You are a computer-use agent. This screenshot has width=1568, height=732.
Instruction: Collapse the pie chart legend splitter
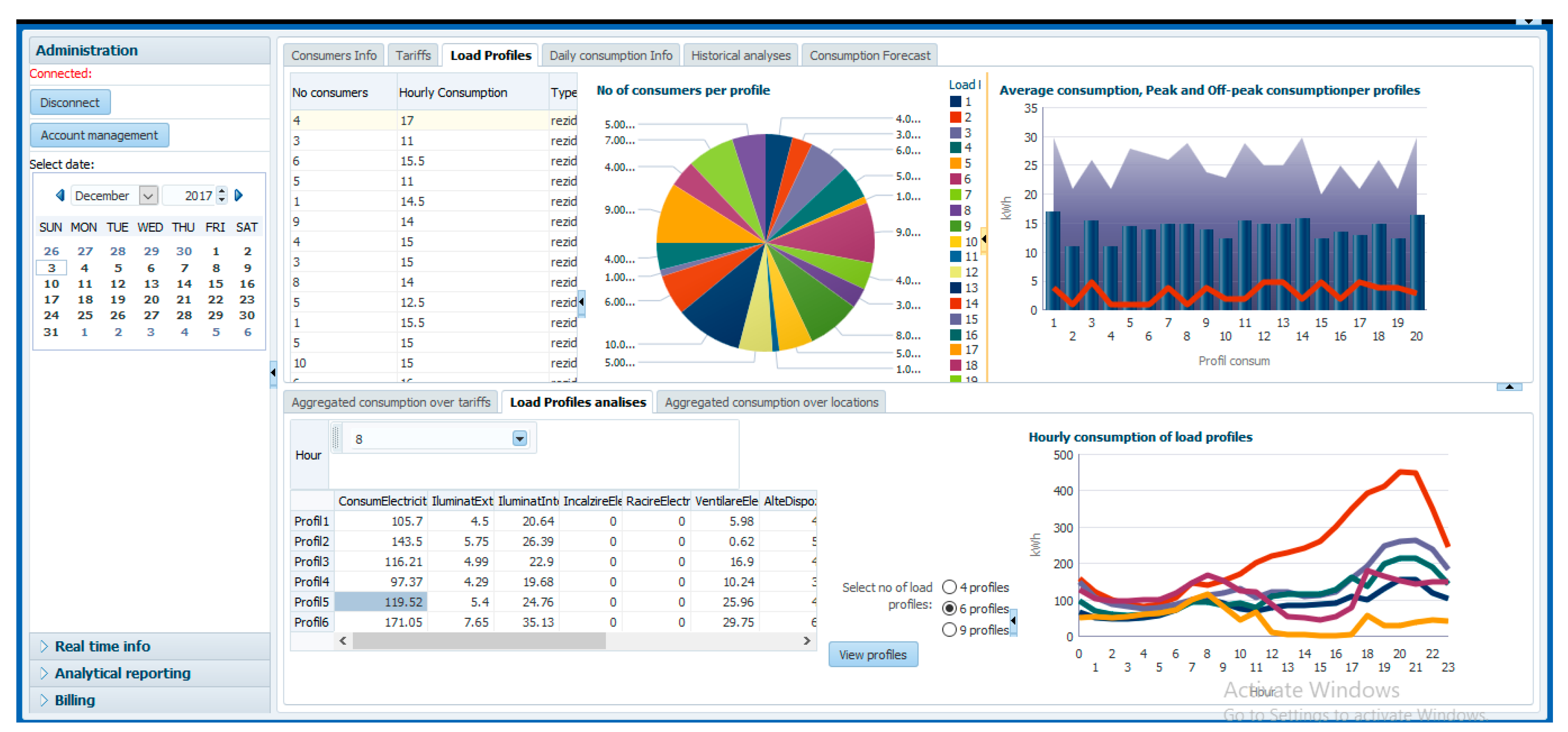(x=984, y=240)
